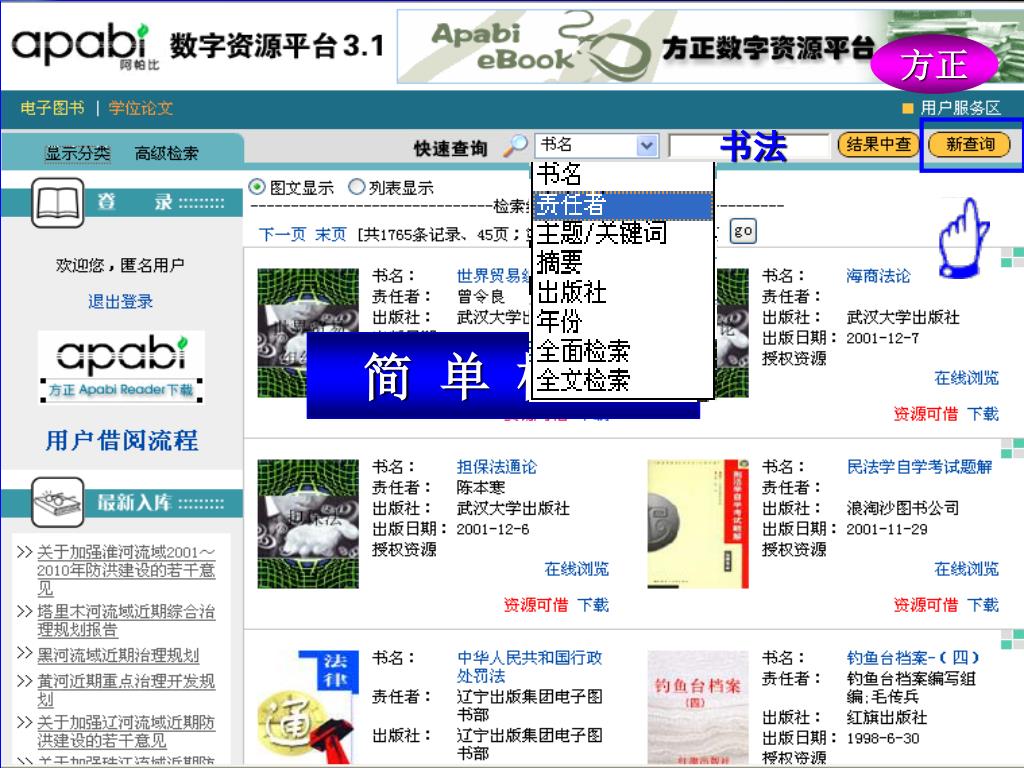Click the book stack icon beside 最新入库

(57, 502)
